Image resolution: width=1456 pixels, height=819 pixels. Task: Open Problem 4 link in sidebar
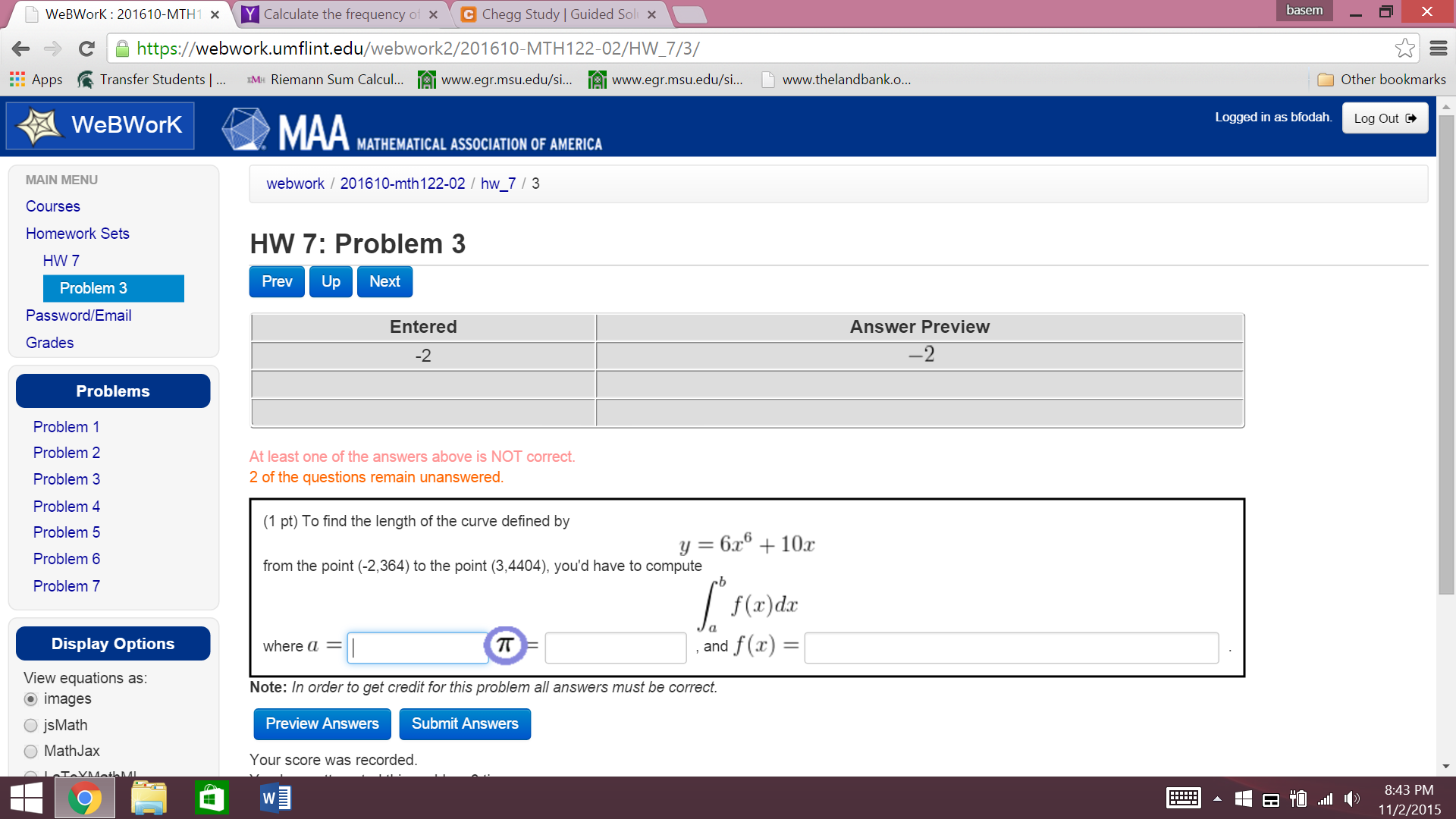(x=67, y=507)
